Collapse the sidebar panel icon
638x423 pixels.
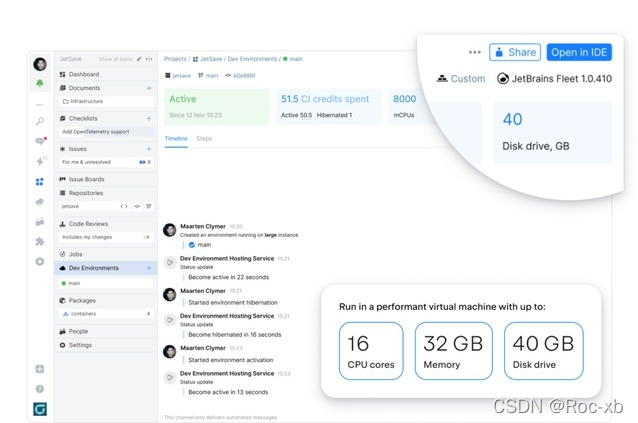click(149, 59)
